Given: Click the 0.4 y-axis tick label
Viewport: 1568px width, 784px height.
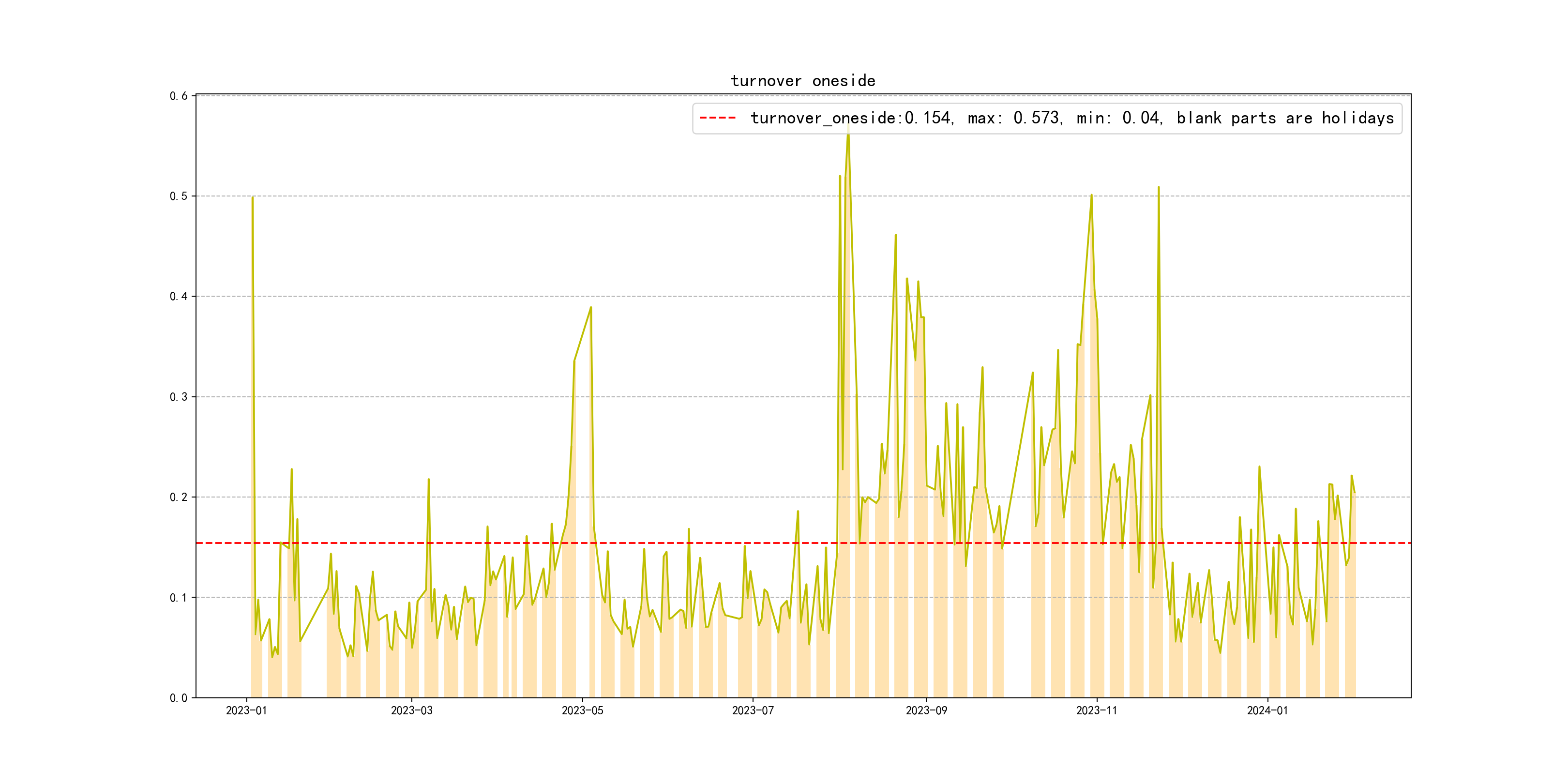Looking at the screenshot, I should [x=179, y=297].
